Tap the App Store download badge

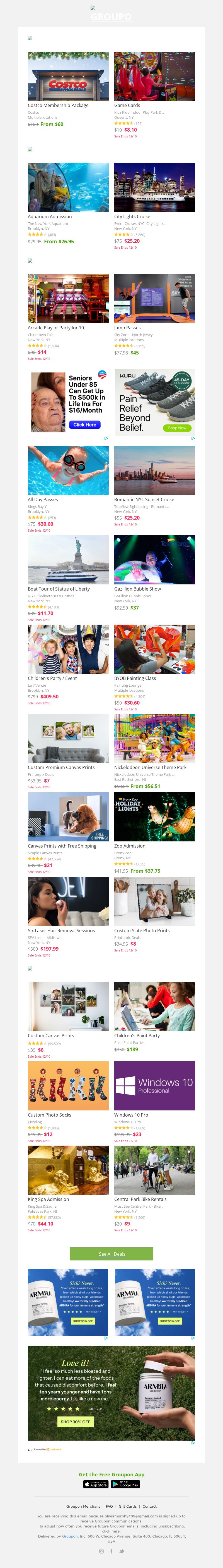(96, 1484)
